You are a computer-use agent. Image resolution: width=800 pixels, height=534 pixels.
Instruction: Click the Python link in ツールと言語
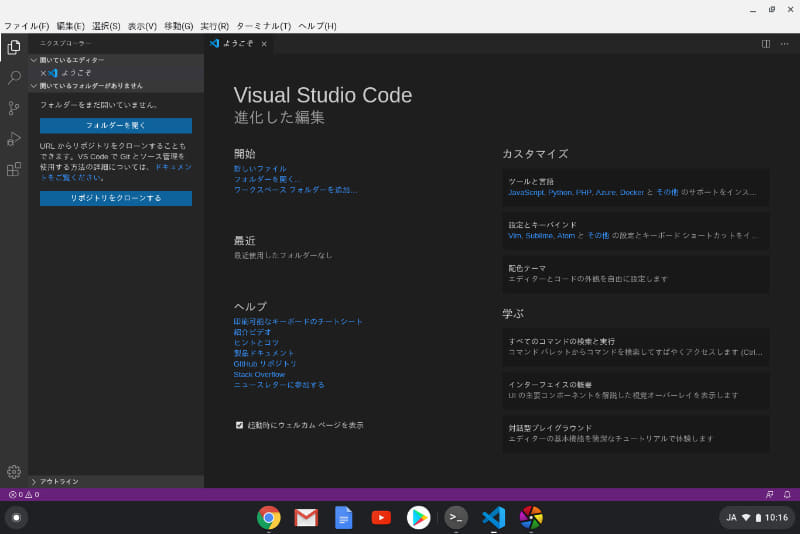[560, 192]
